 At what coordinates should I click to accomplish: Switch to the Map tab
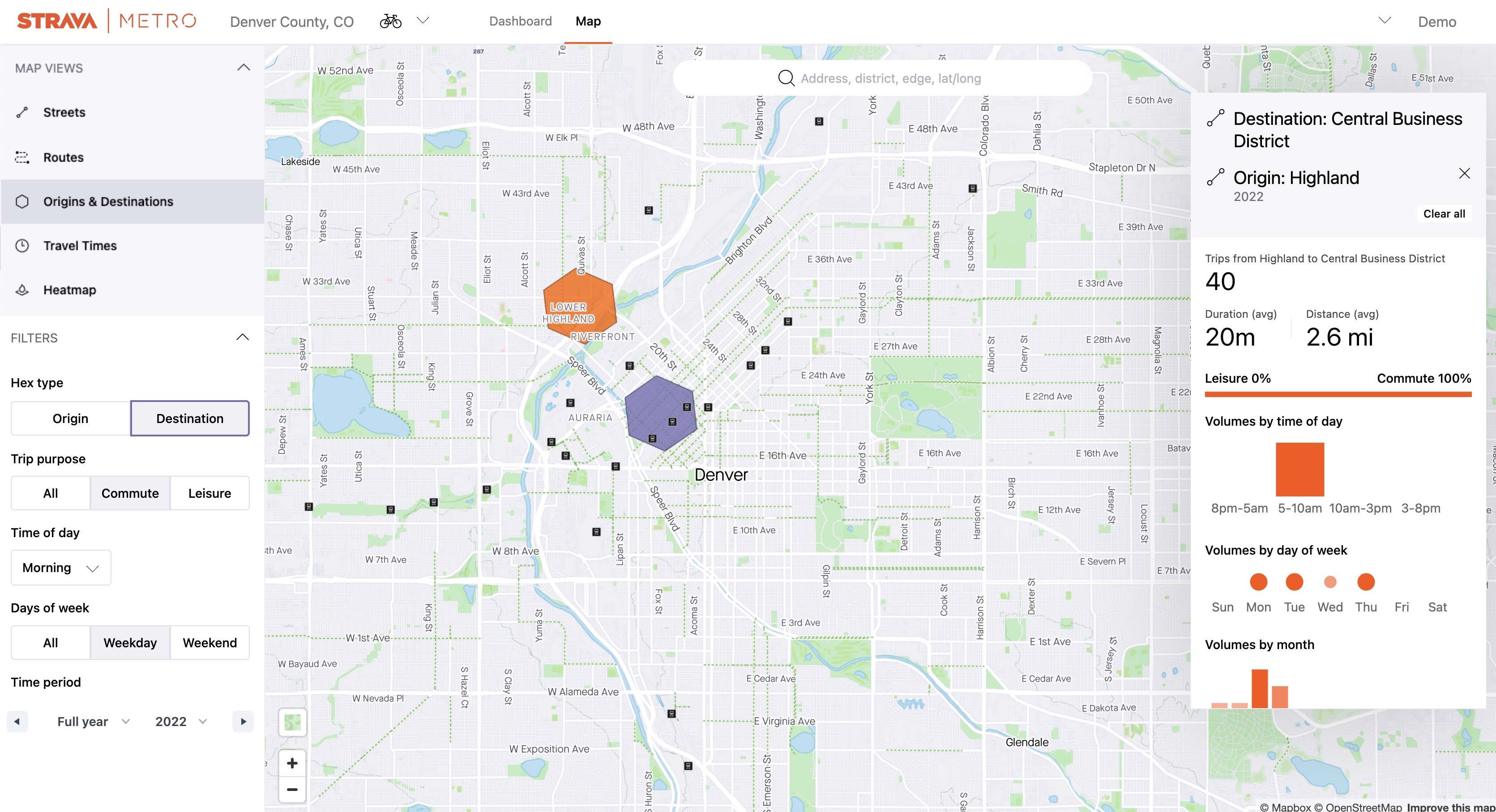pos(588,21)
